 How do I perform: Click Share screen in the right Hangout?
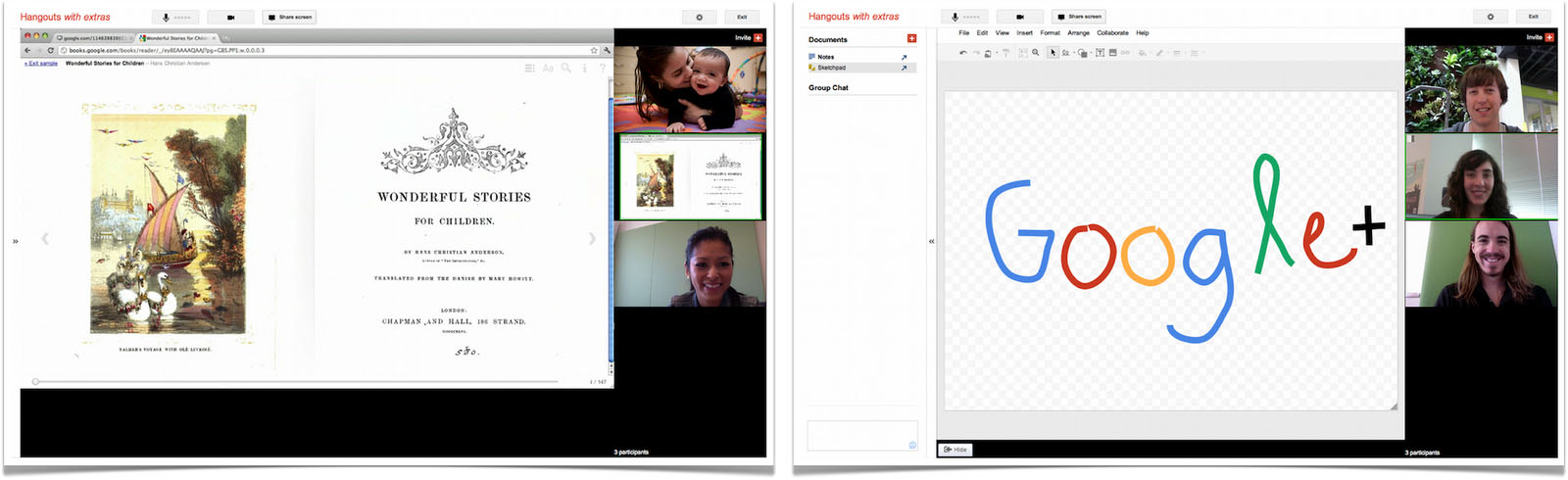pos(1079,17)
